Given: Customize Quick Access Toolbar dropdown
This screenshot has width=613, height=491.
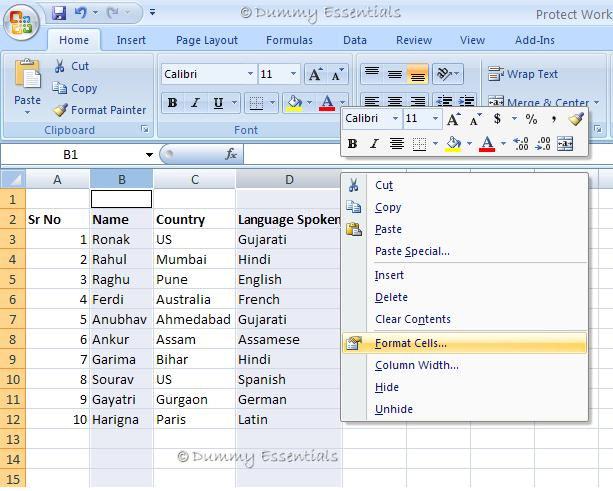Looking at the screenshot, I should [152, 13].
